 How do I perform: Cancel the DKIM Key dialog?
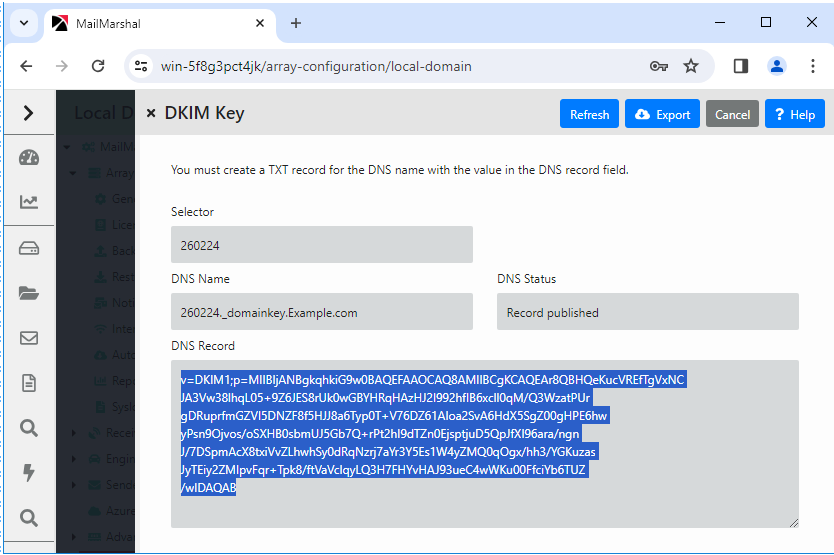click(x=732, y=114)
